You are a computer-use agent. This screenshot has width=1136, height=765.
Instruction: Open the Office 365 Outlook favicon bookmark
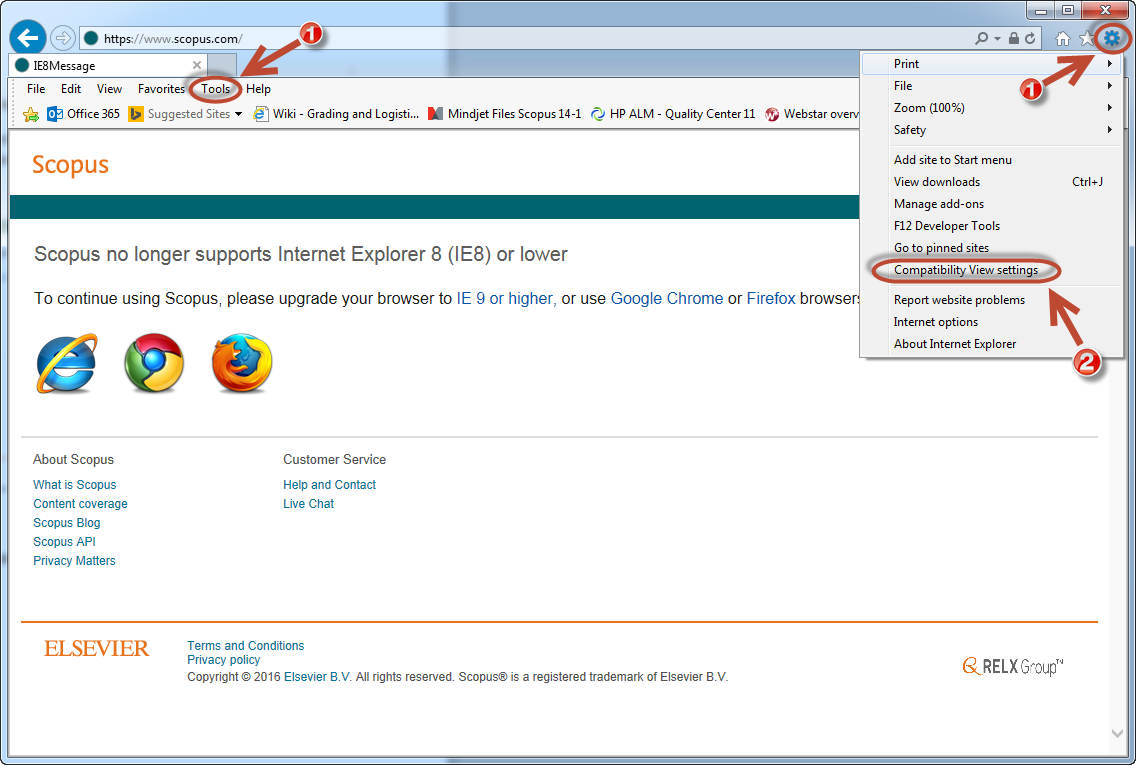point(54,114)
